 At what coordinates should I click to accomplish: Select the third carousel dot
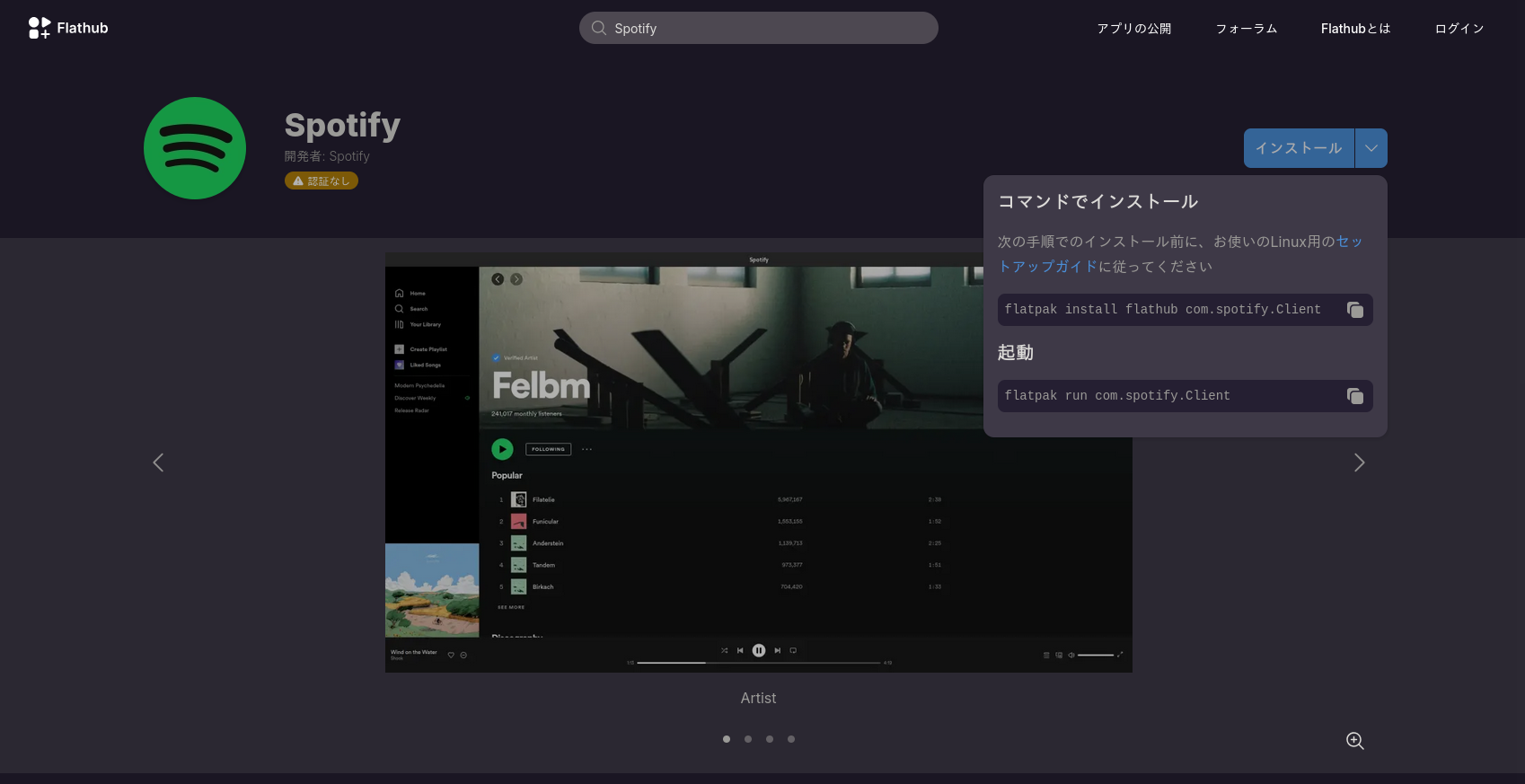(770, 739)
